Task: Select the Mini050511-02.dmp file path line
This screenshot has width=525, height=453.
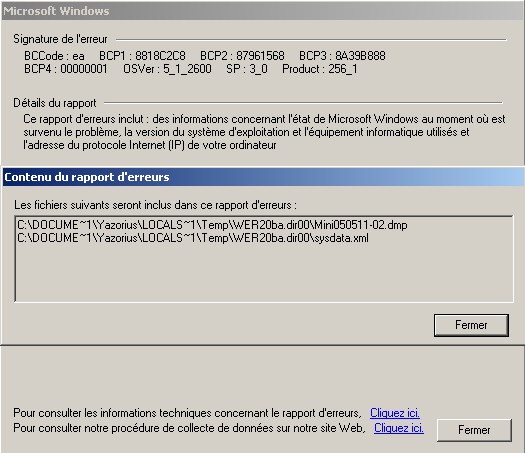Action: [212, 225]
